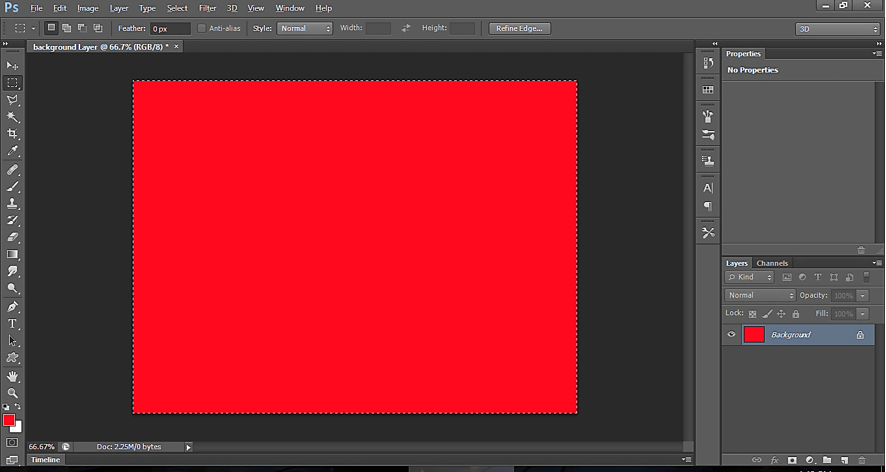Screen dimensions: 886x472
Task: Choose Add to selection mode
Action: point(67,28)
